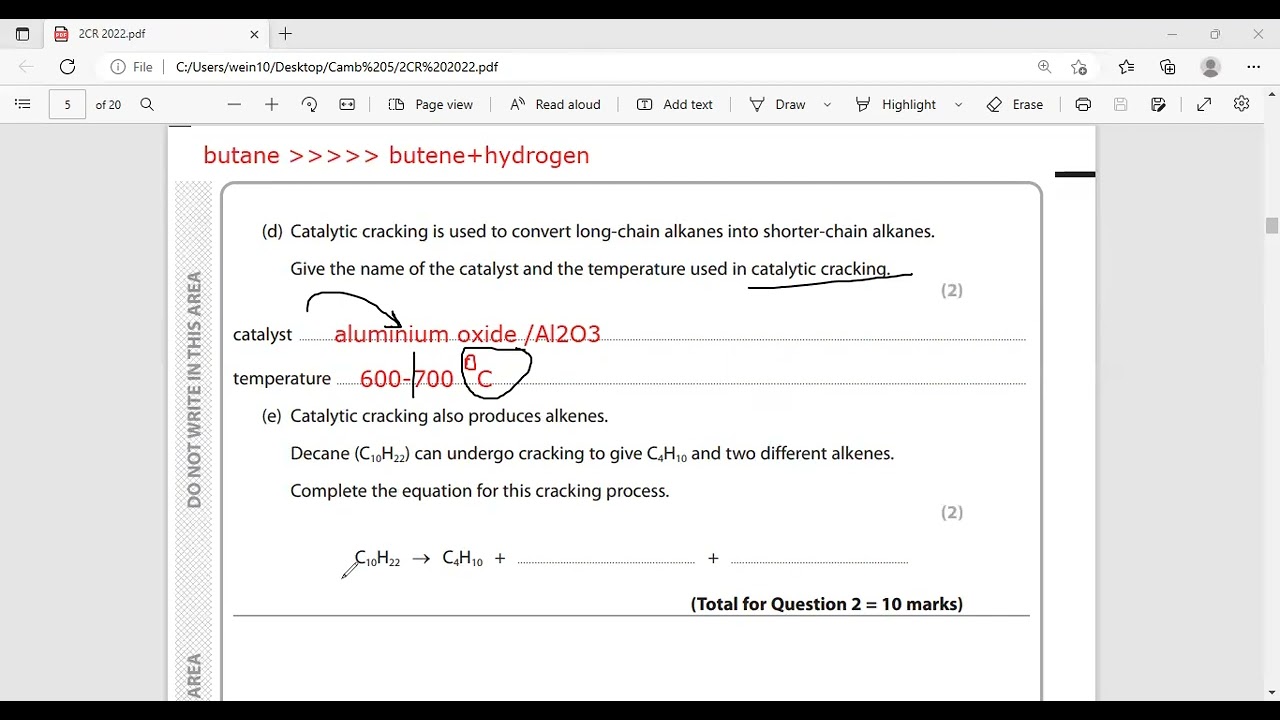Select the Highlight tool
This screenshot has height=720, width=1280.
click(896, 104)
